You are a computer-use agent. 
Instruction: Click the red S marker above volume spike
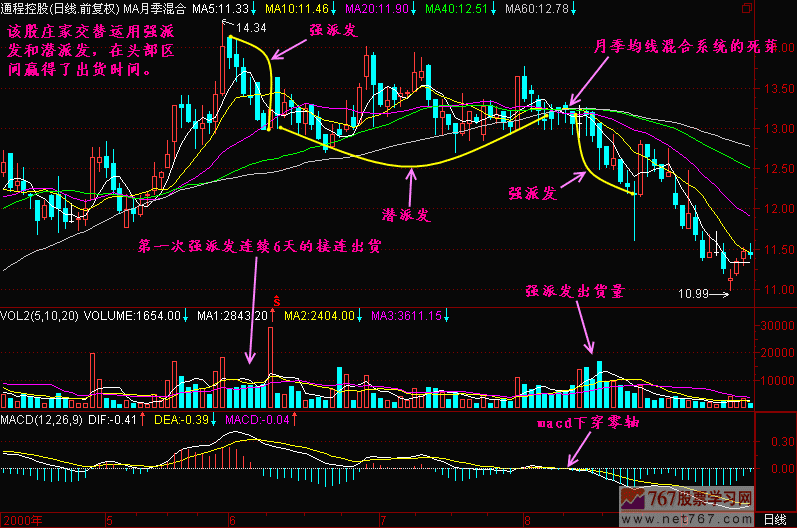tap(276, 299)
